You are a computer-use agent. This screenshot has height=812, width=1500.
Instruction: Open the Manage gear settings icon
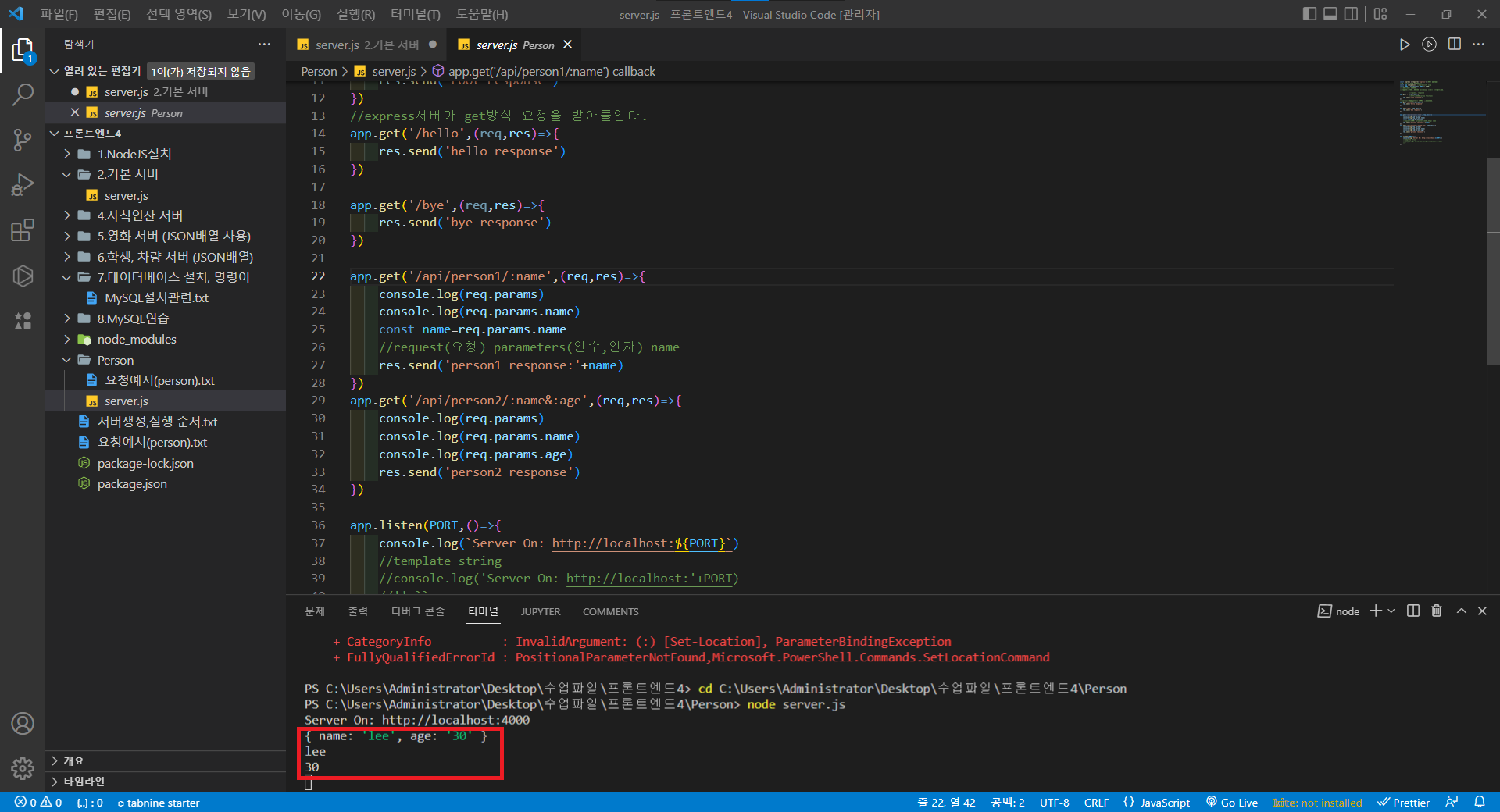point(23,768)
